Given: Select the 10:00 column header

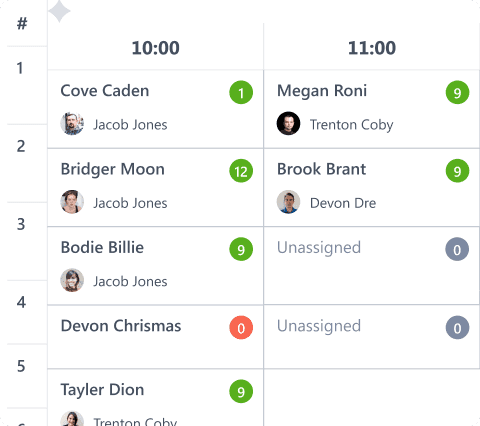Looking at the screenshot, I should click(x=155, y=47).
